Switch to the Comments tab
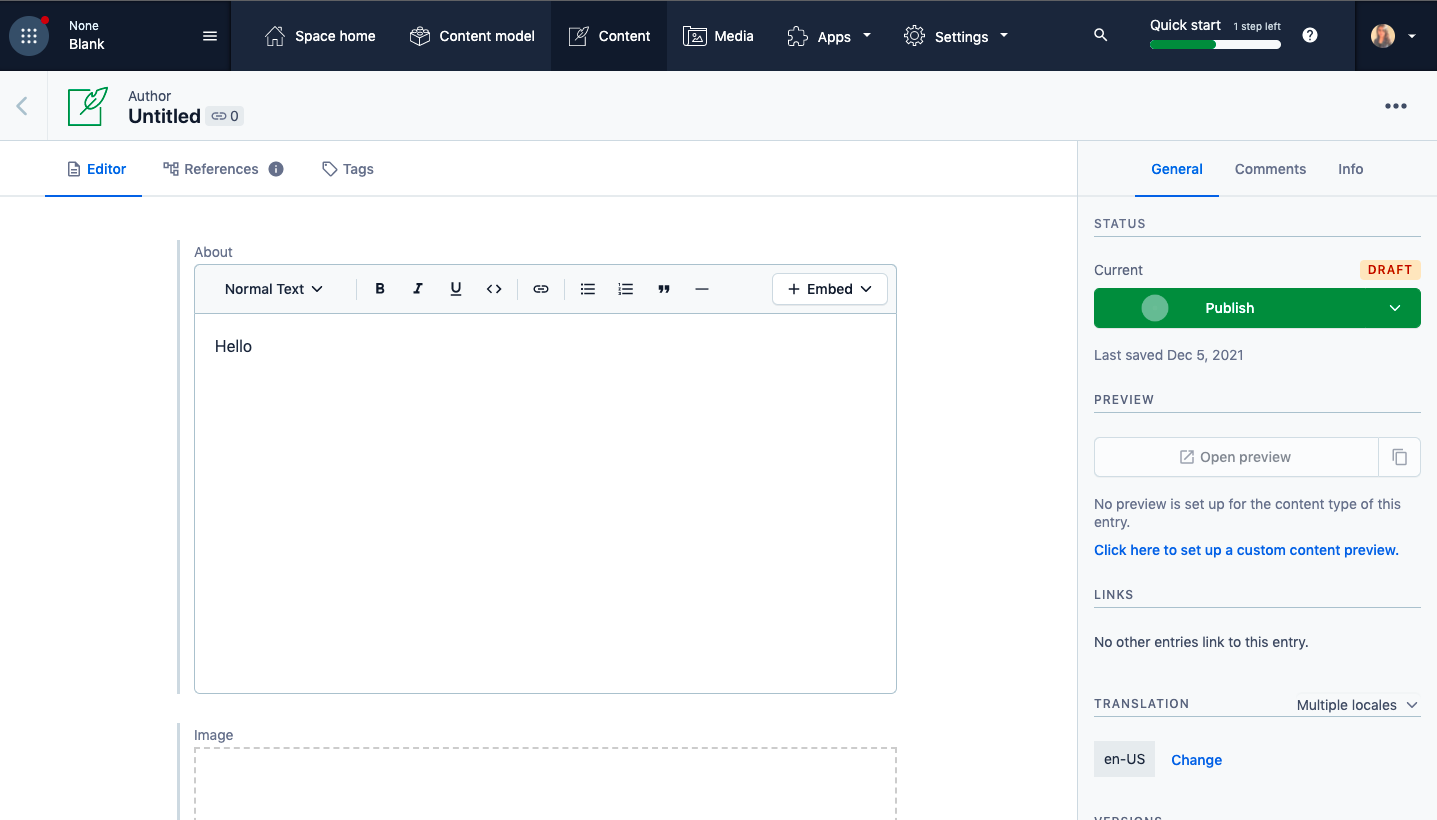This screenshot has width=1437, height=820. pos(1270,168)
